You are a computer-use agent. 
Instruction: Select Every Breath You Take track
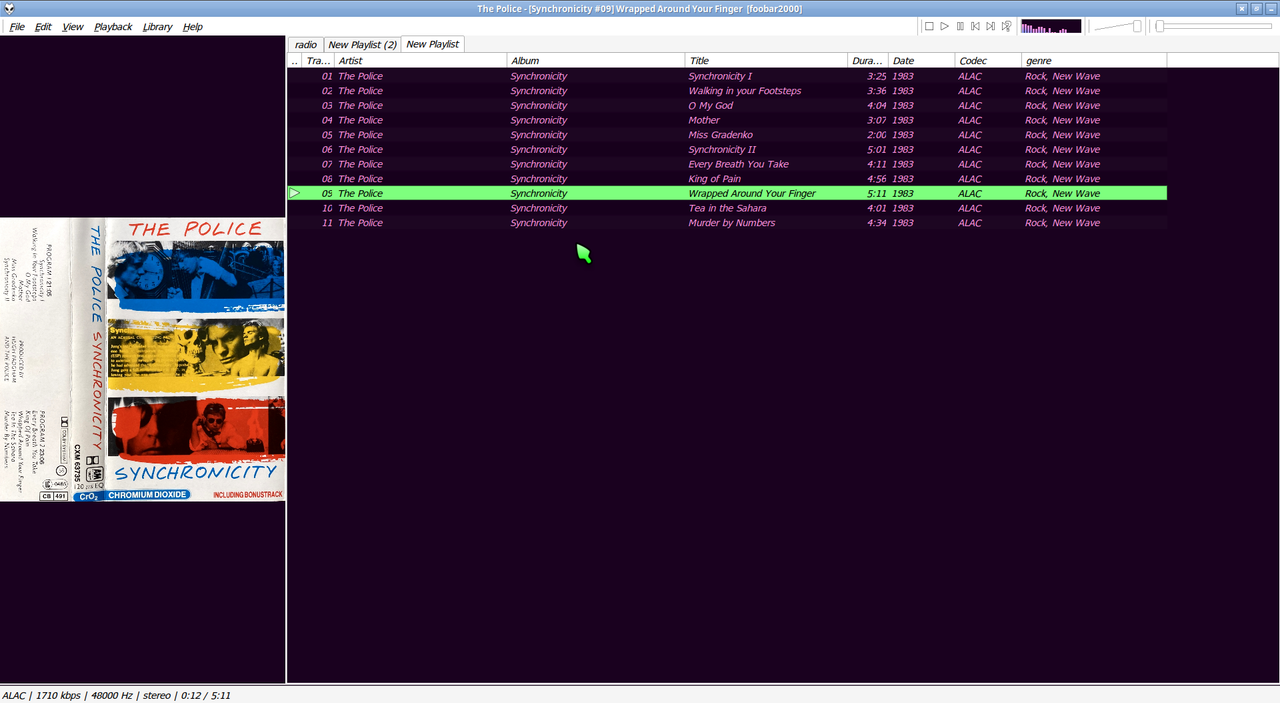point(727,164)
